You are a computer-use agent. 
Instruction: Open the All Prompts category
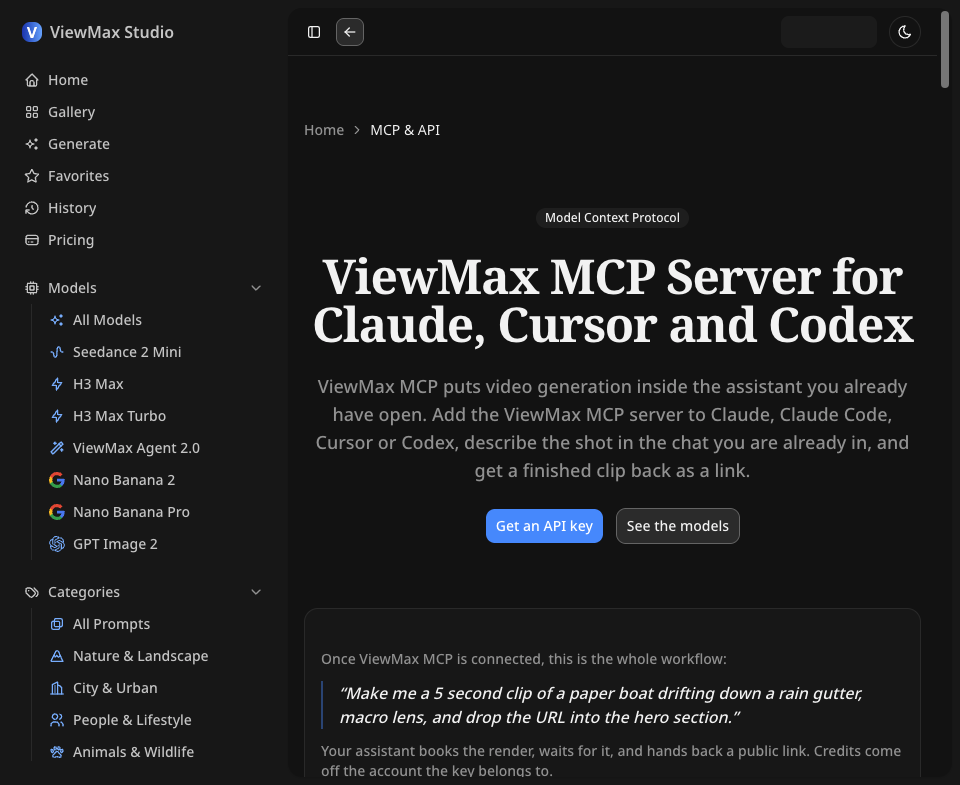point(156,624)
